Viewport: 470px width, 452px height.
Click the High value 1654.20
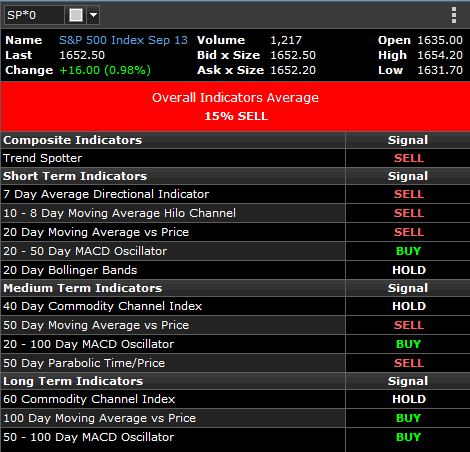(440, 55)
